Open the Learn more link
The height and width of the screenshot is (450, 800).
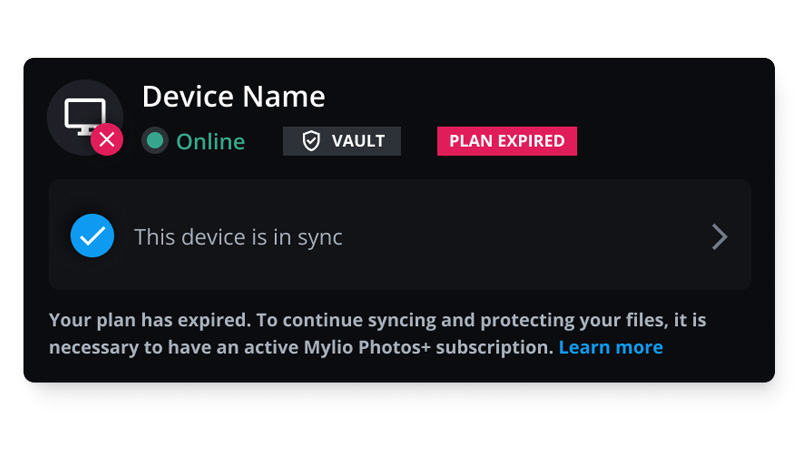(x=610, y=347)
